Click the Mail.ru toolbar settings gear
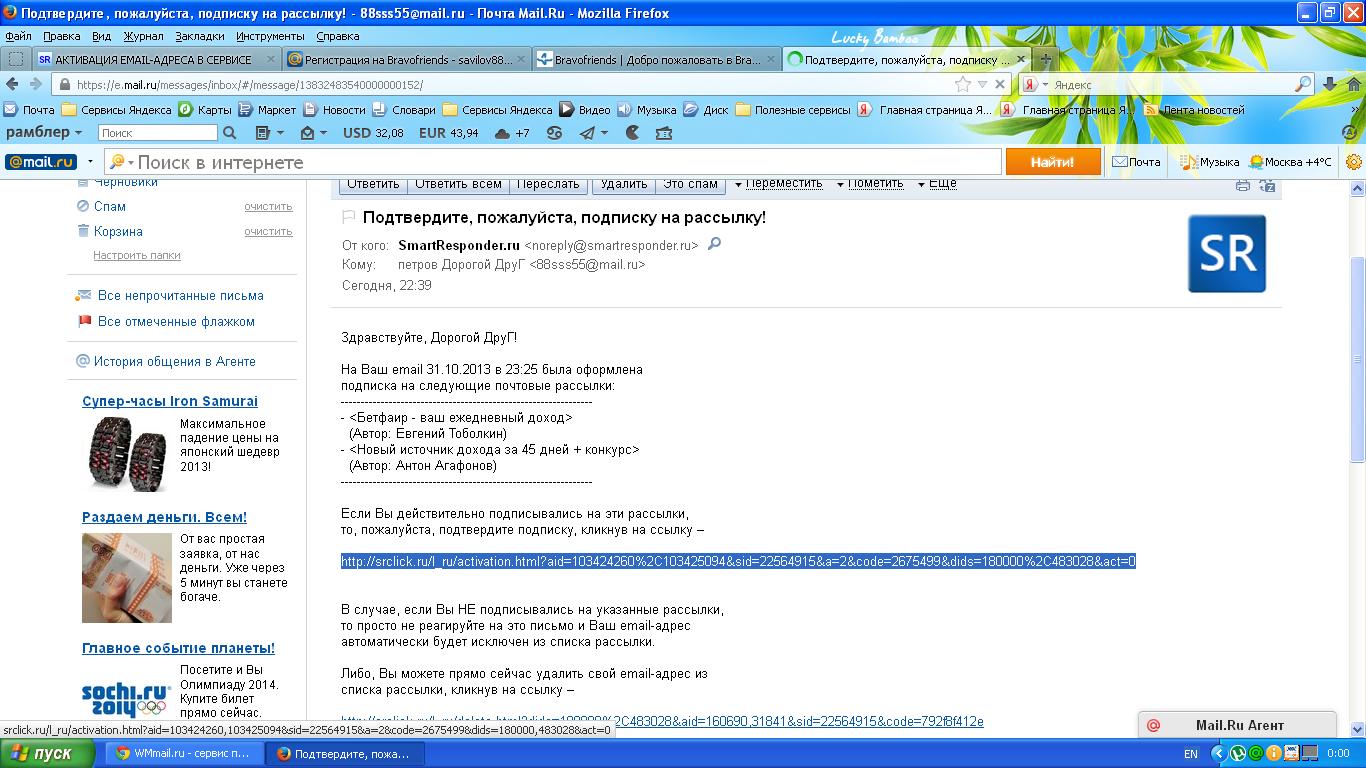 [1354, 162]
